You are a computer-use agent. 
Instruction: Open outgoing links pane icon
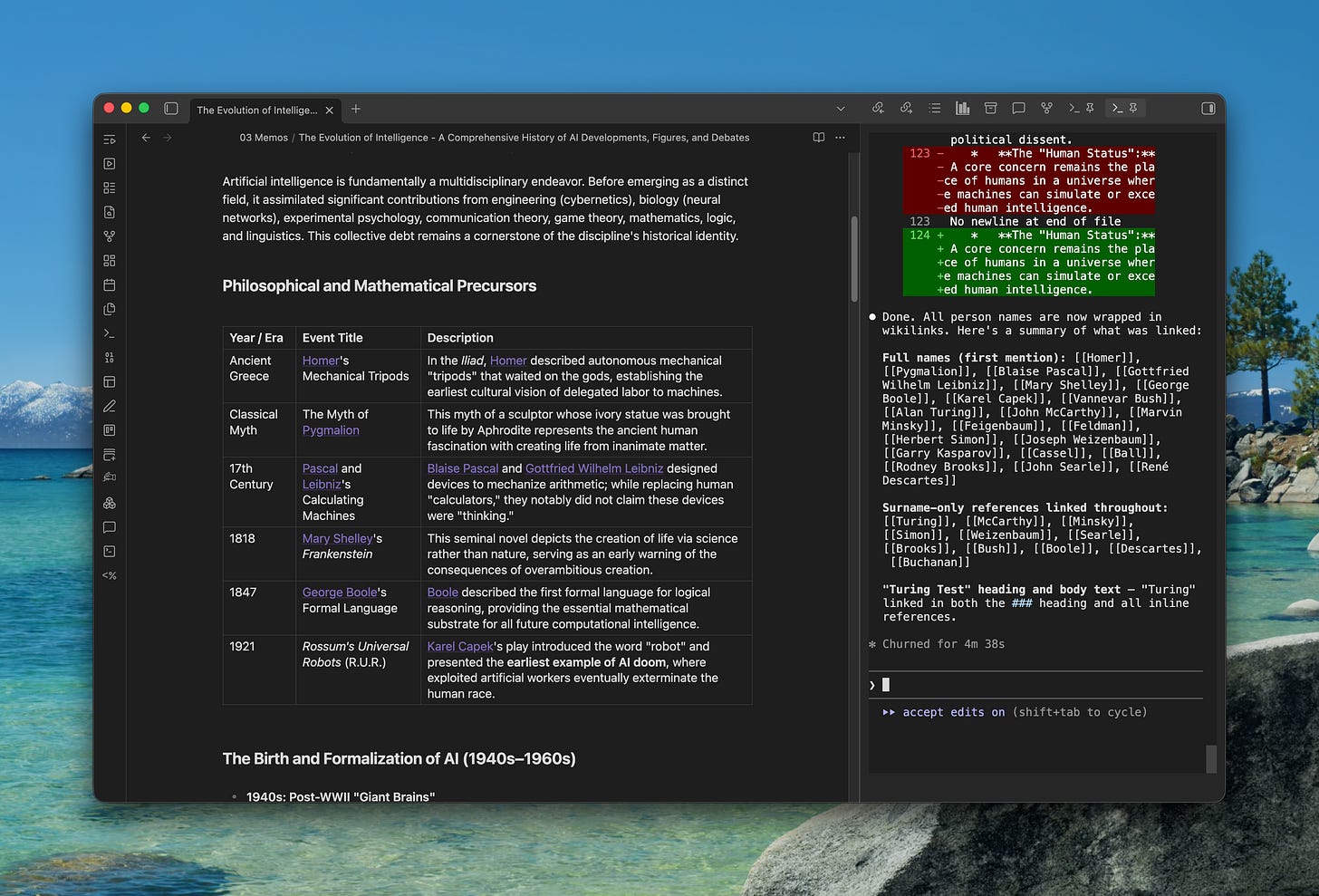906,108
